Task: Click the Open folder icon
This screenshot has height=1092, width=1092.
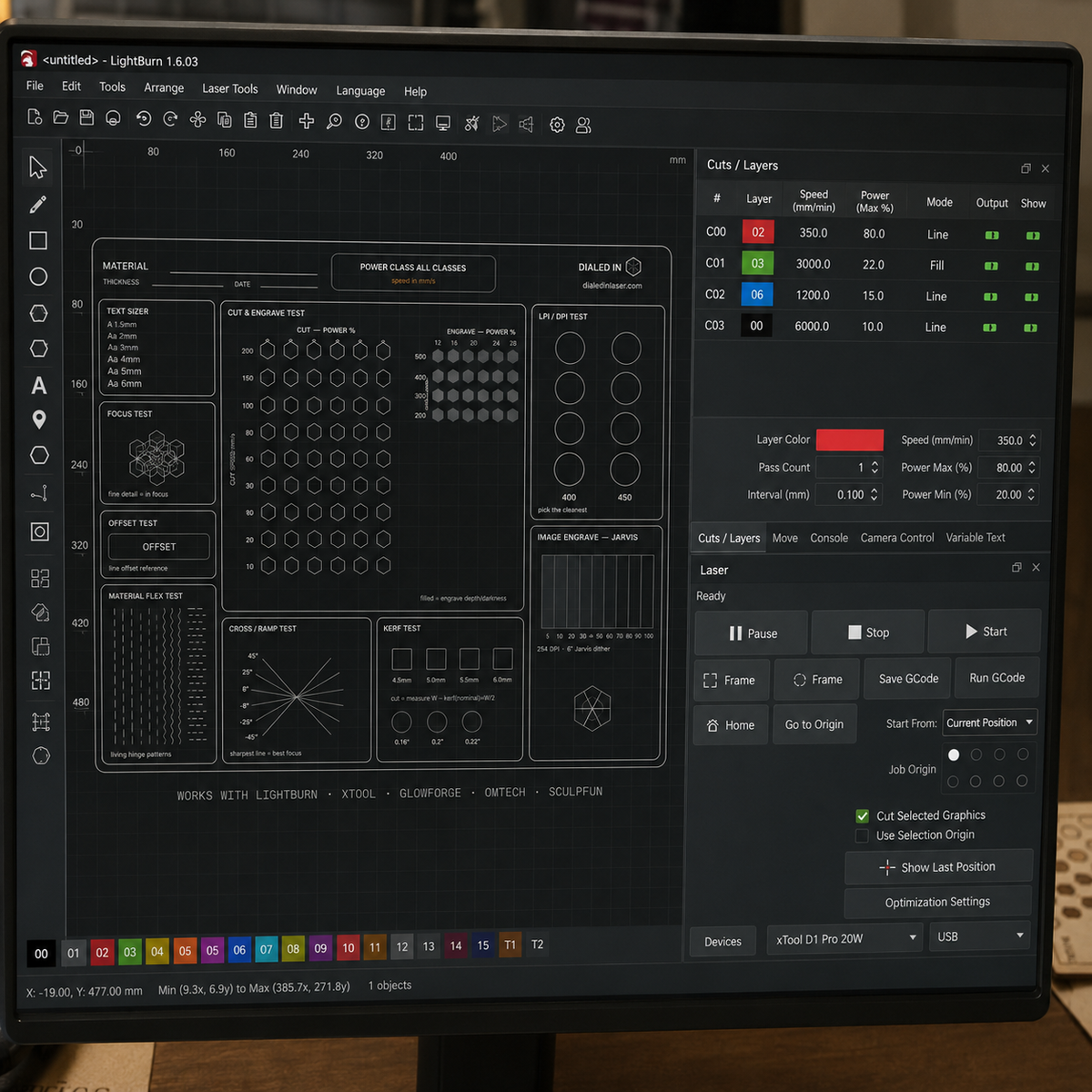Action: (61, 117)
